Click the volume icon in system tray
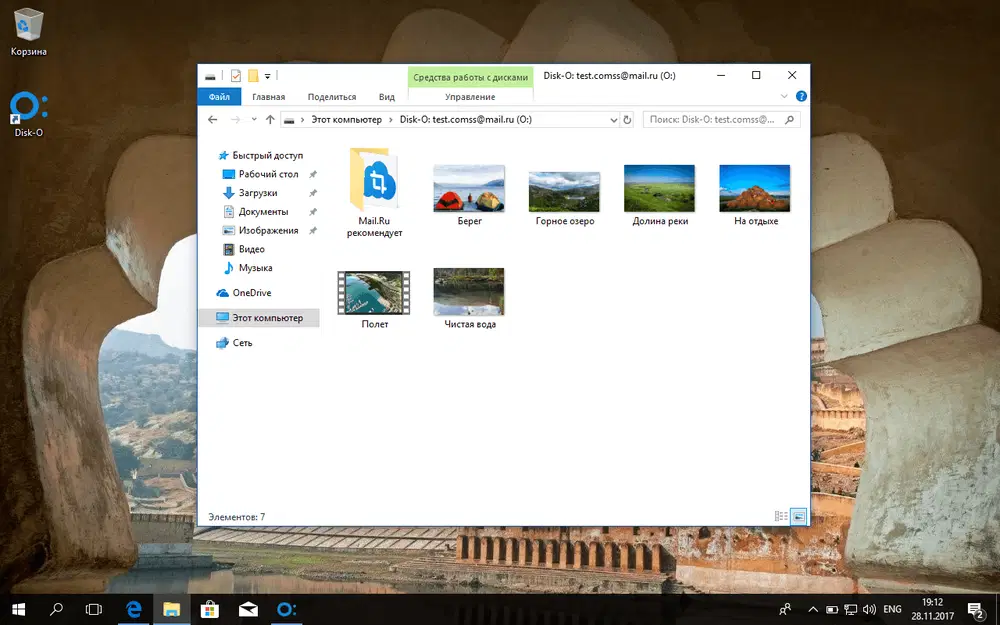 pos(869,610)
